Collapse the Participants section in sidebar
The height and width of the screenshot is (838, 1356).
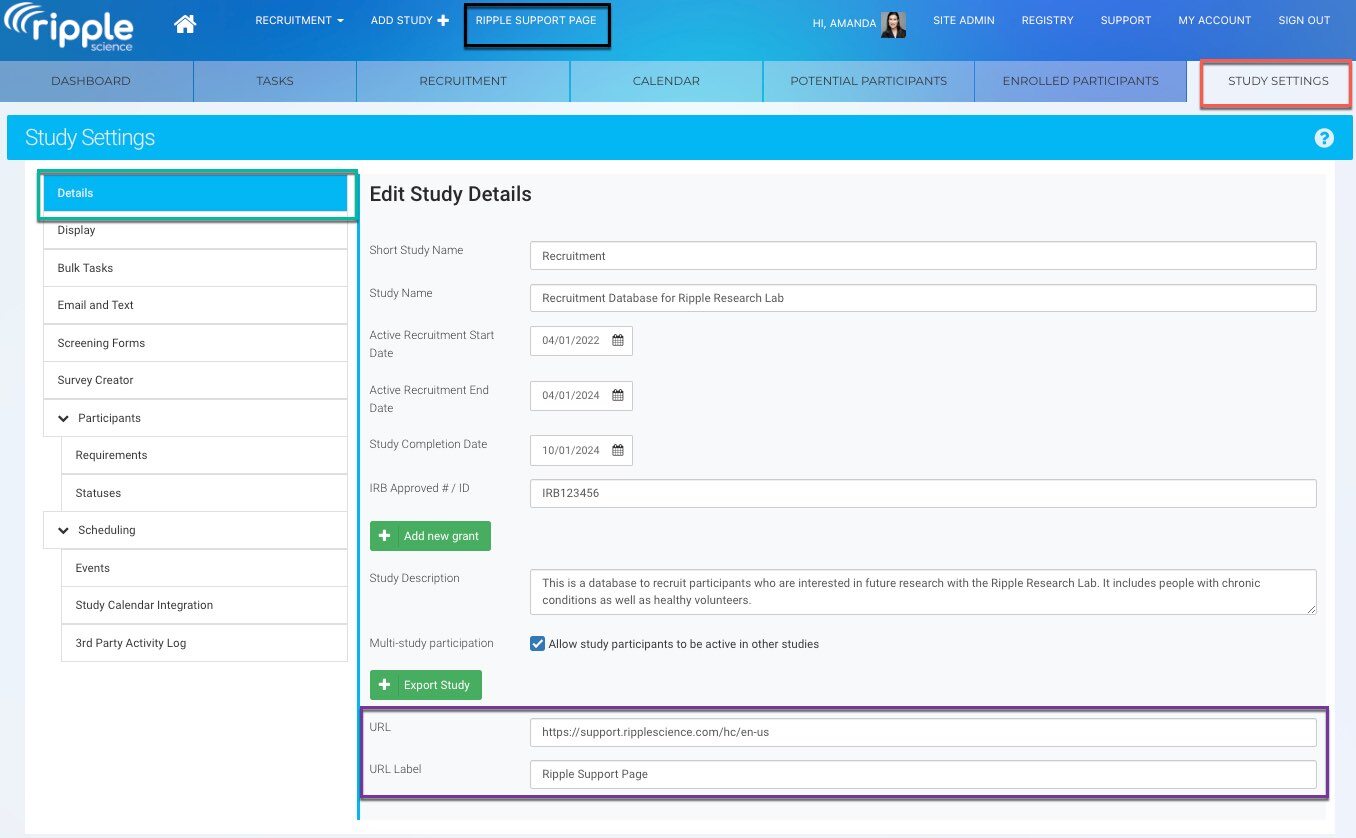(x=64, y=418)
